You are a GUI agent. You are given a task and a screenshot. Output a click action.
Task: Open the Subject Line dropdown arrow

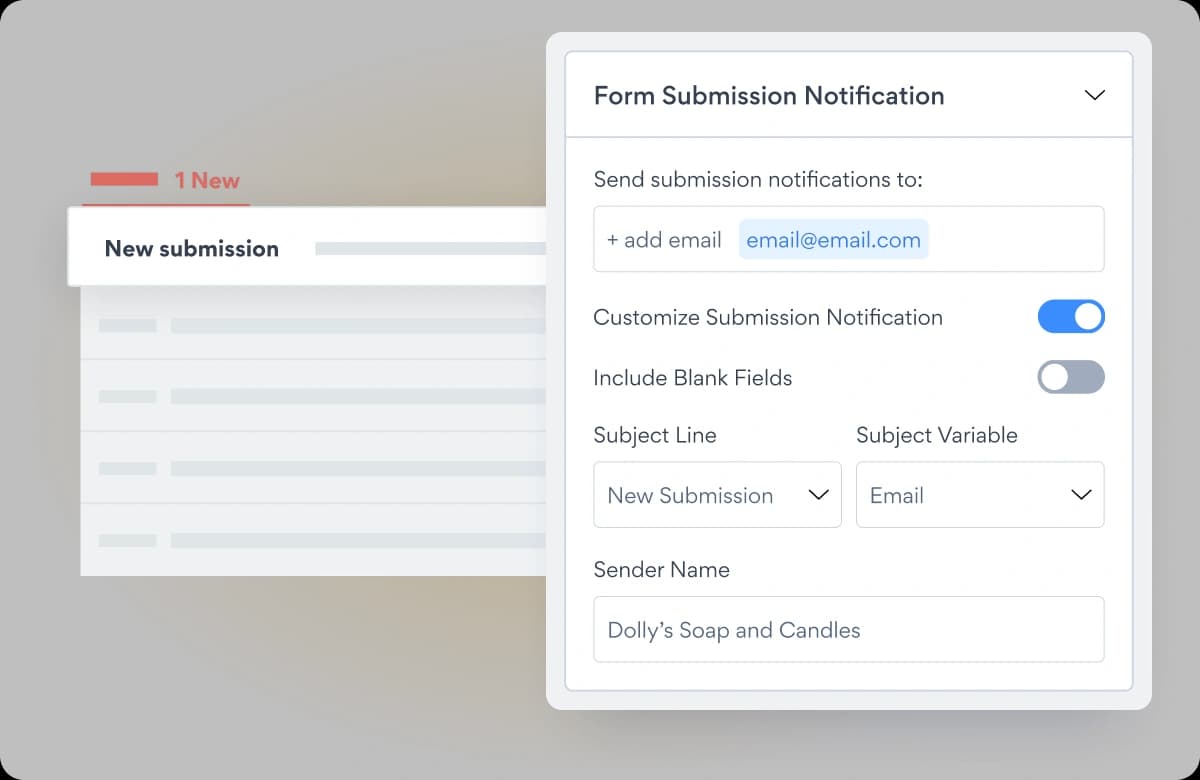pyautogui.click(x=818, y=495)
